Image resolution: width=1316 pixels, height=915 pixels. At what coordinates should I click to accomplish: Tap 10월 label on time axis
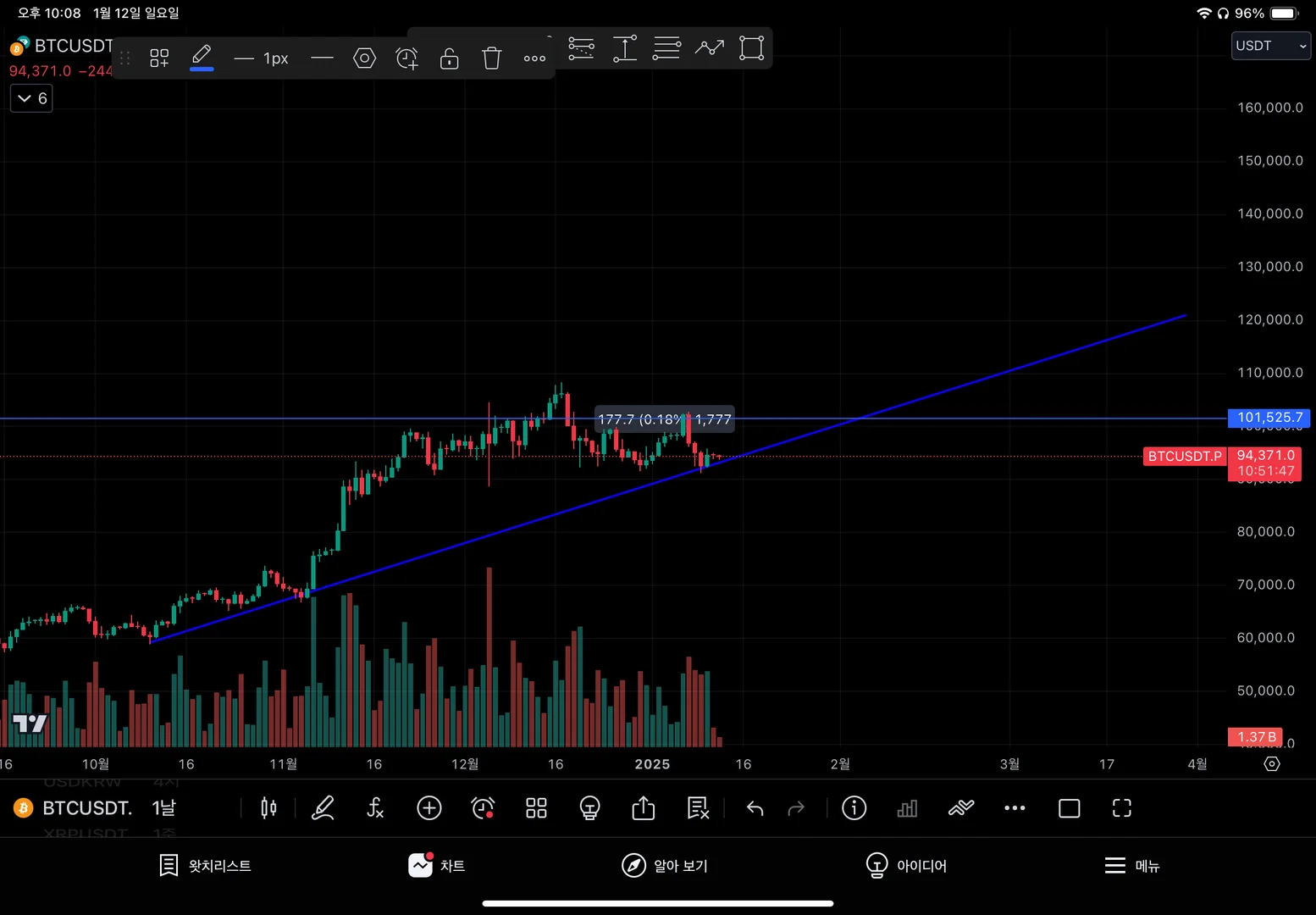tap(96, 764)
